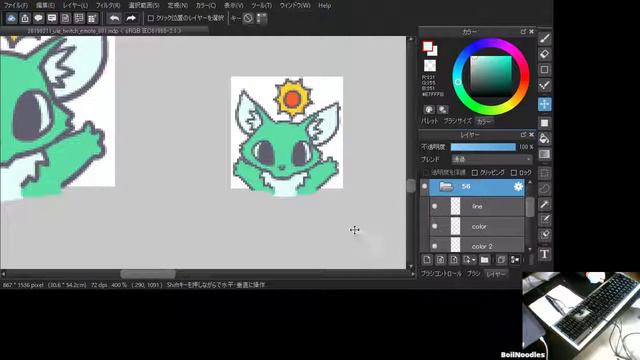640x360 pixels.
Task: Click the speech bubble icon in the top toolbar
Action: 38,18
